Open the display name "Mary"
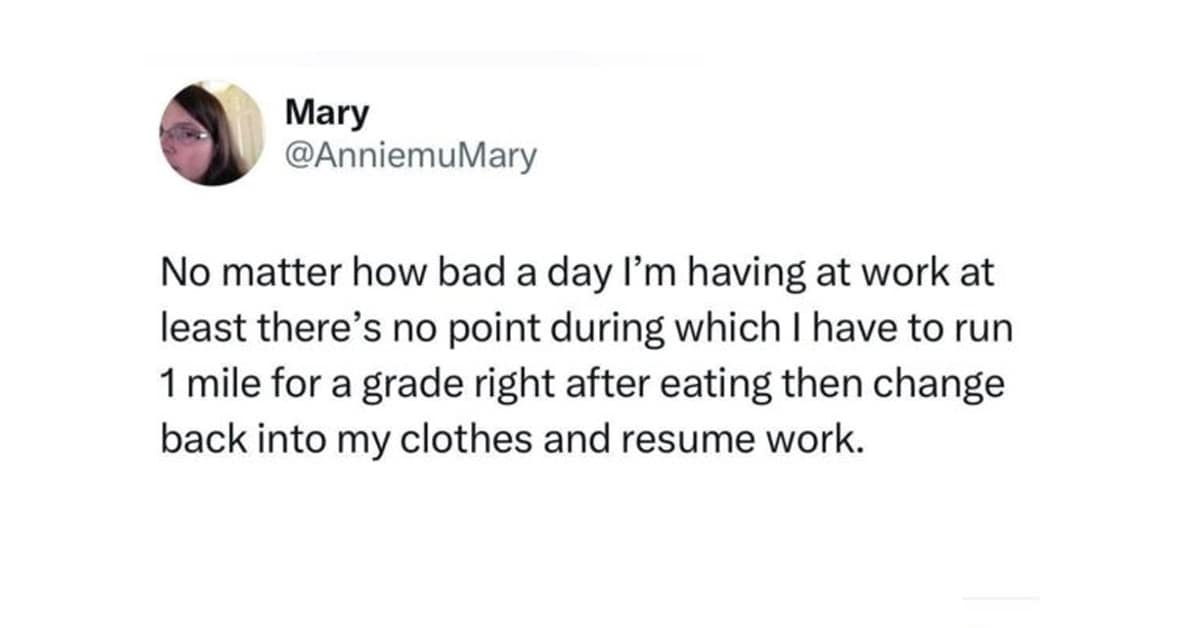Viewport: 1200px width, 628px height. tap(327, 113)
